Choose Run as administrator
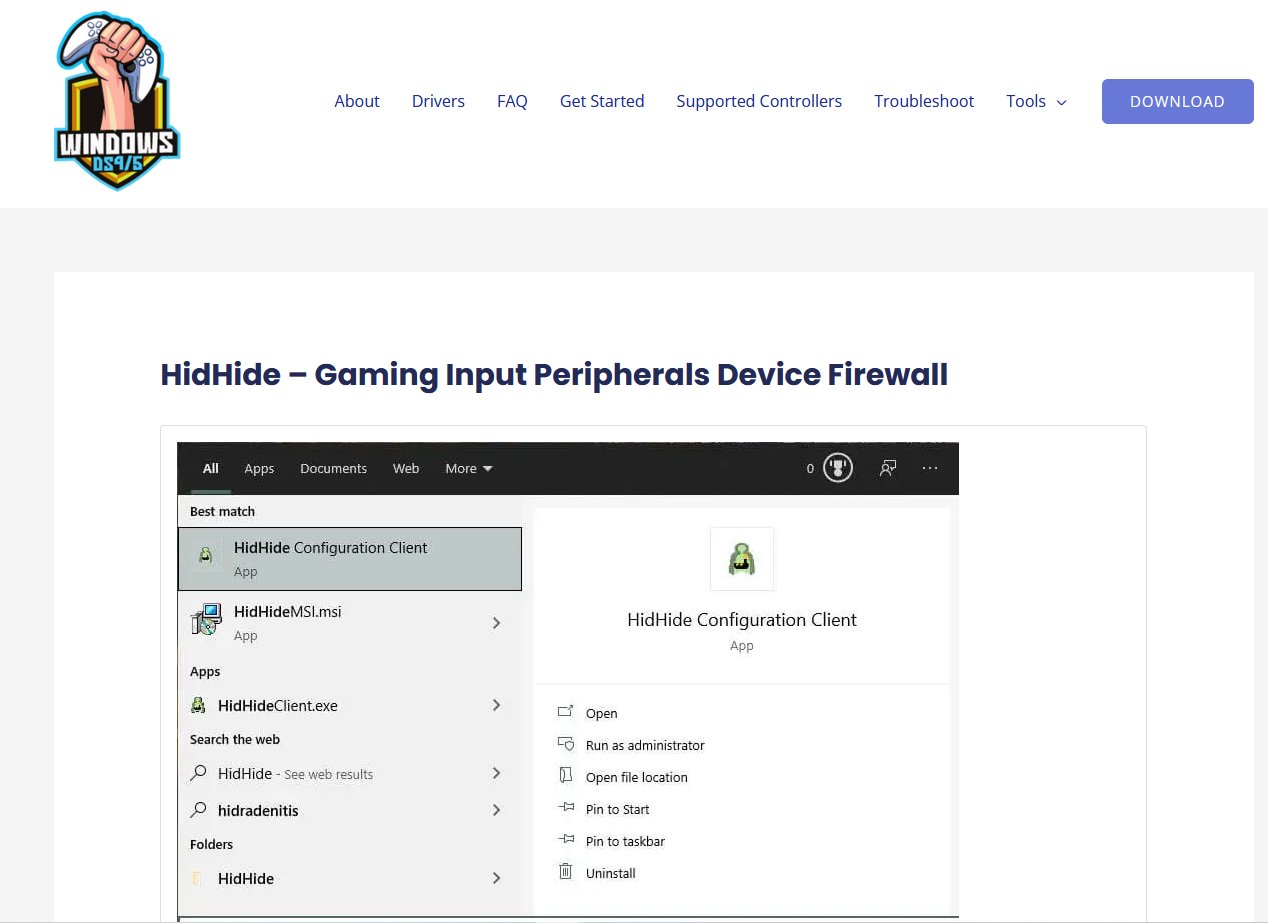 click(x=645, y=745)
